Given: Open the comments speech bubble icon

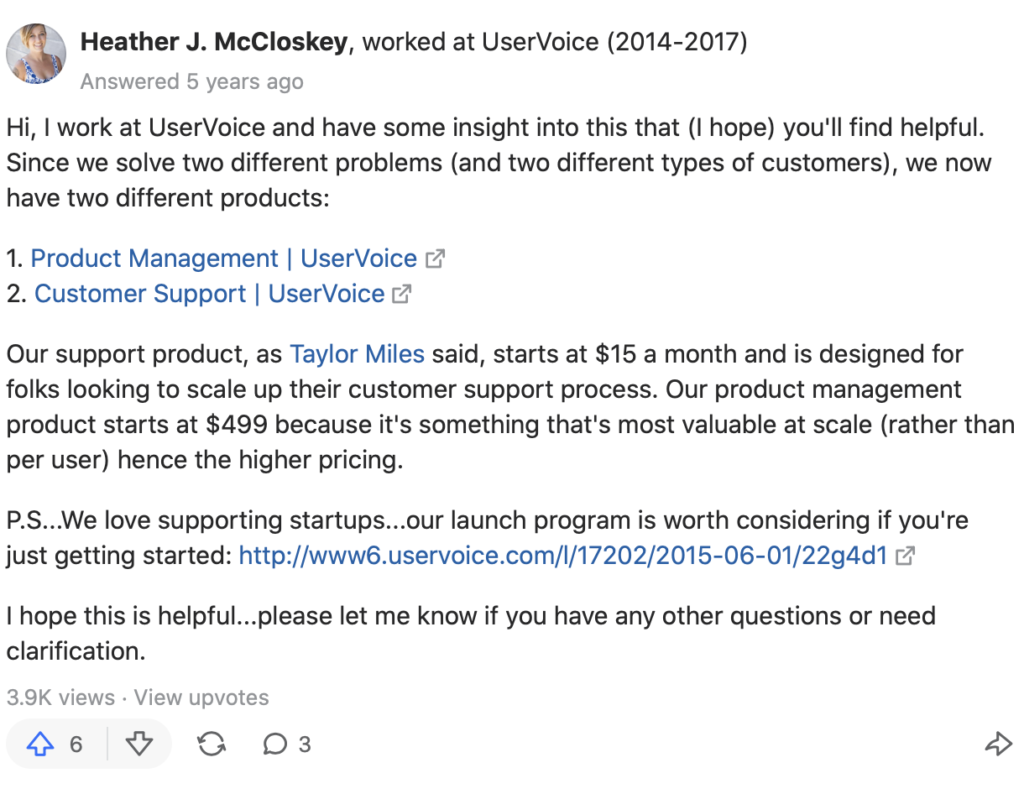Looking at the screenshot, I should point(275,744).
